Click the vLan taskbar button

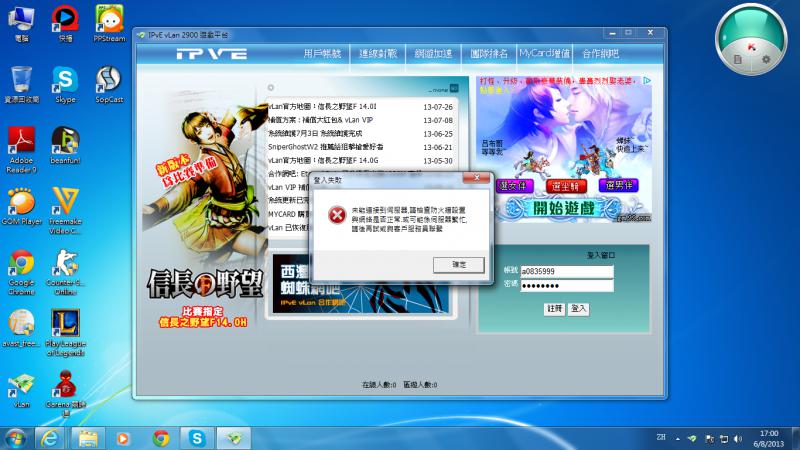coord(234,438)
